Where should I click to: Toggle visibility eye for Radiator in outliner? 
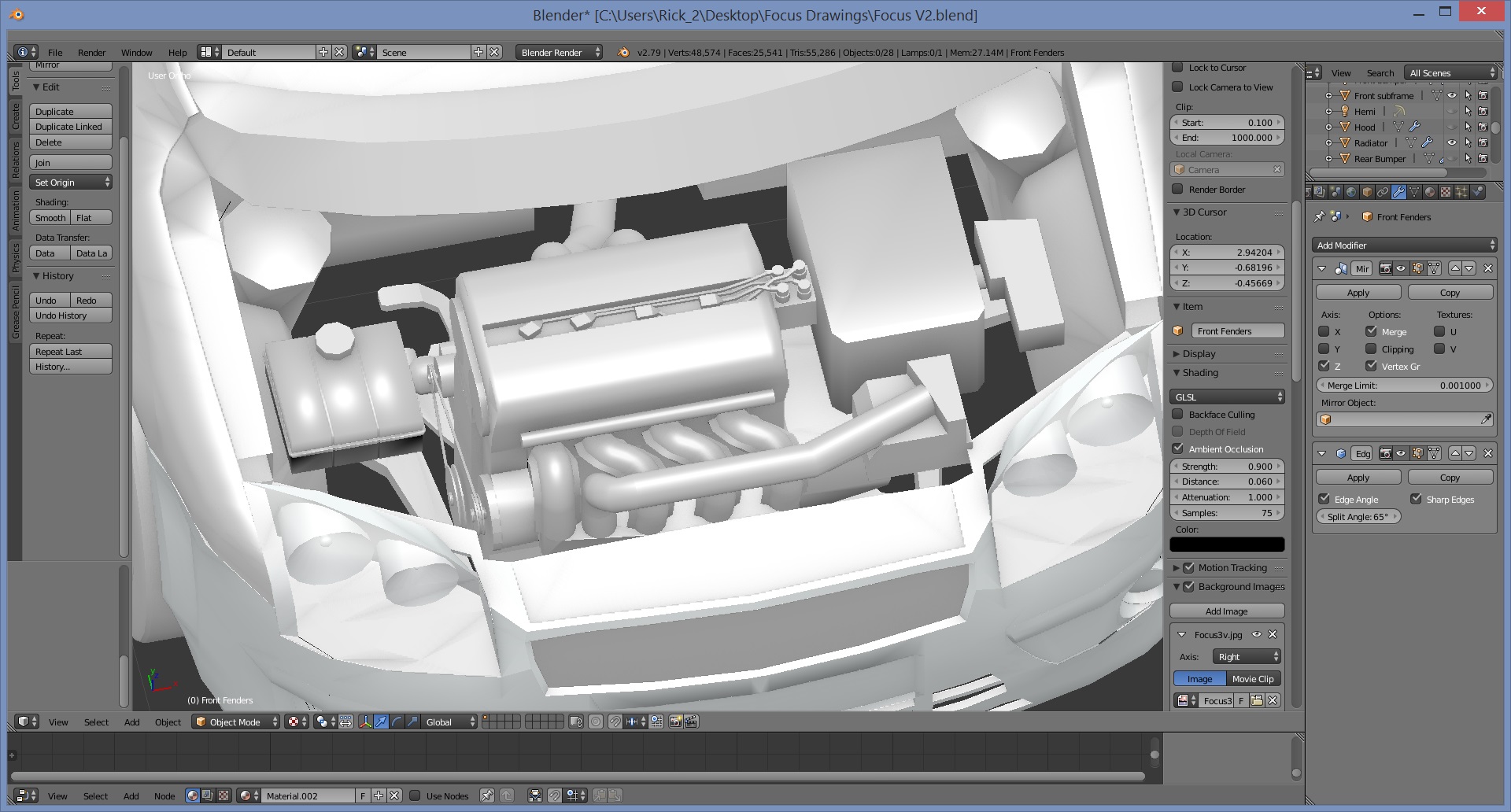(x=1452, y=142)
